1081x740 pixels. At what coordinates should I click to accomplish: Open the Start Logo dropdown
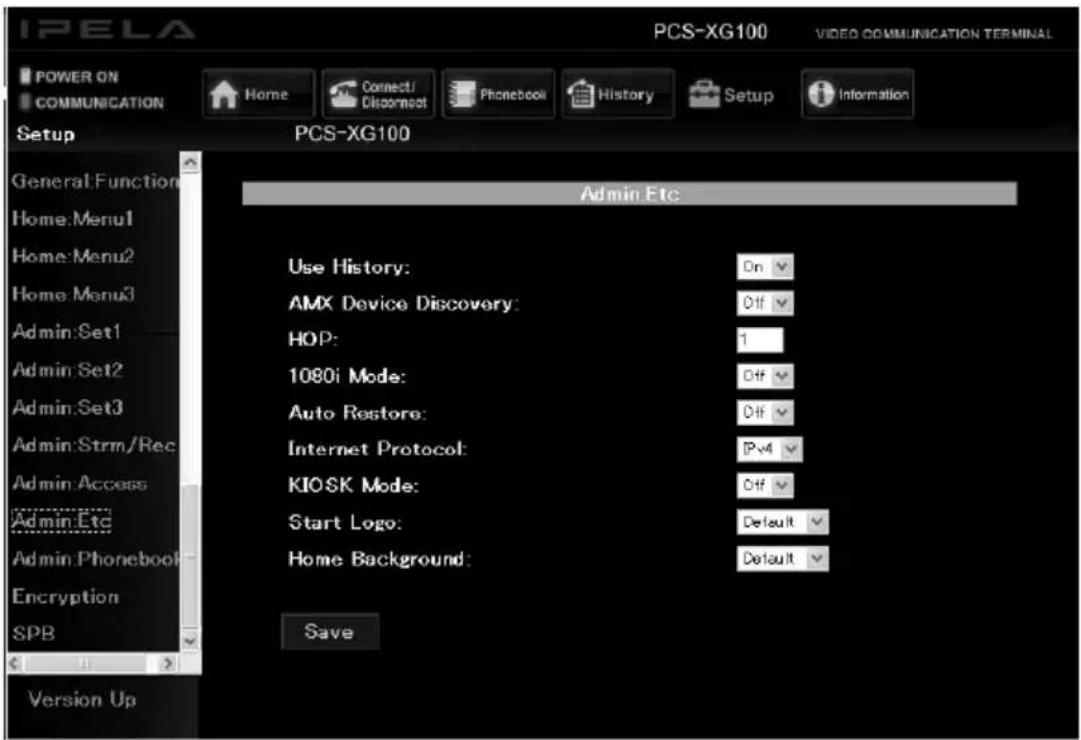tap(782, 522)
